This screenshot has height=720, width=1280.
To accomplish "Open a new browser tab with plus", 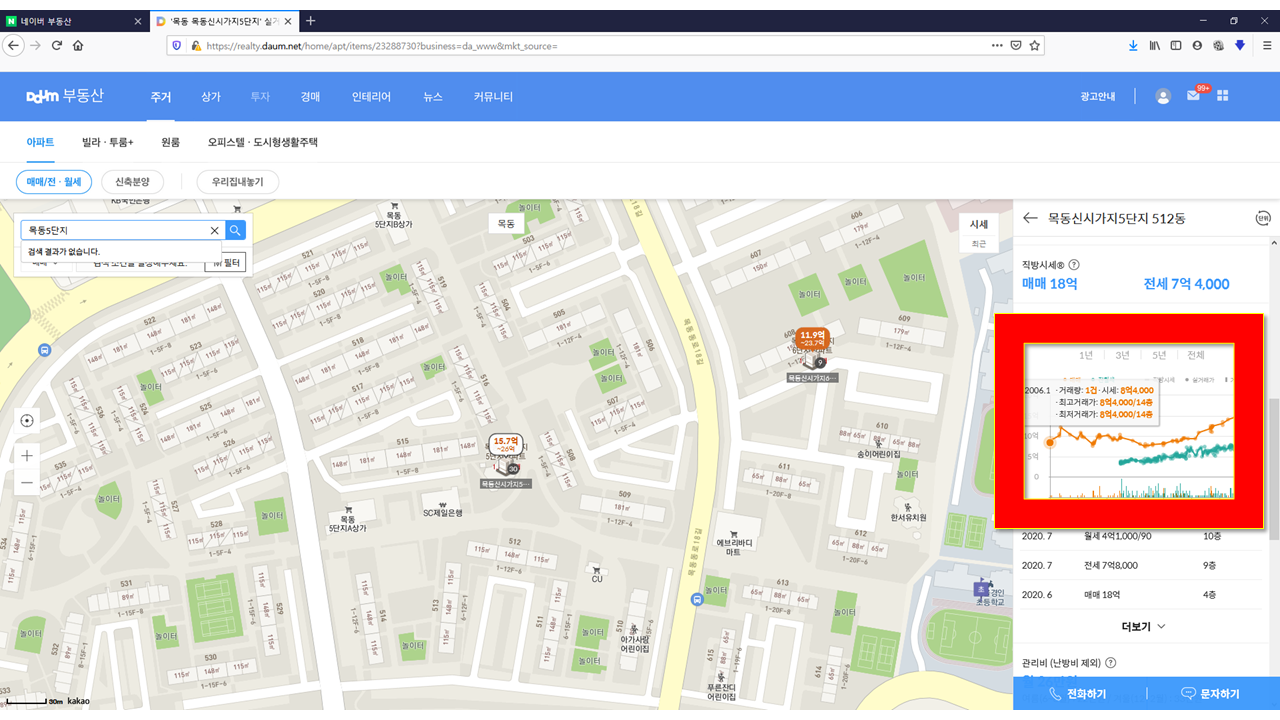I will (x=311, y=20).
